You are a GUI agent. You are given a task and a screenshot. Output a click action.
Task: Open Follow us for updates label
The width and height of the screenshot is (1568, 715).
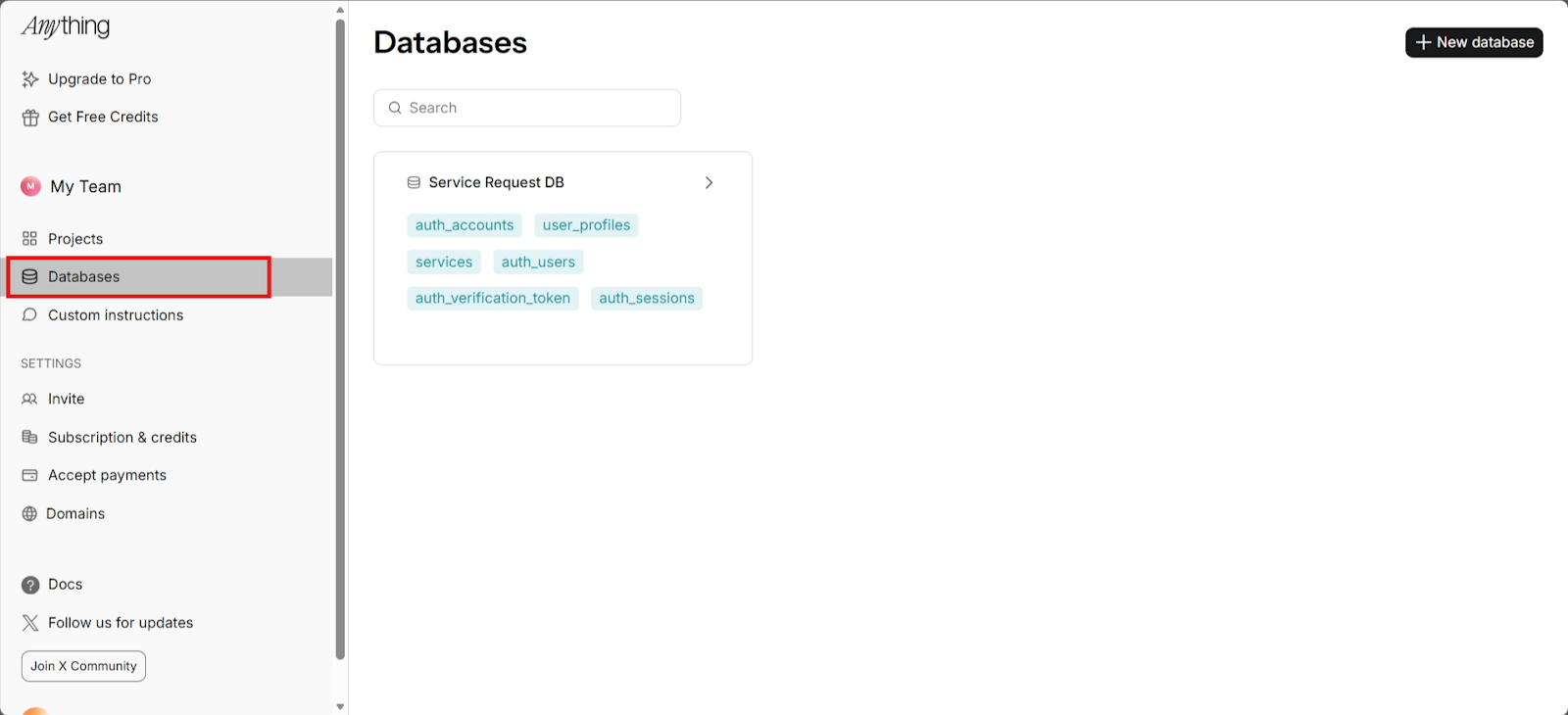[121, 623]
